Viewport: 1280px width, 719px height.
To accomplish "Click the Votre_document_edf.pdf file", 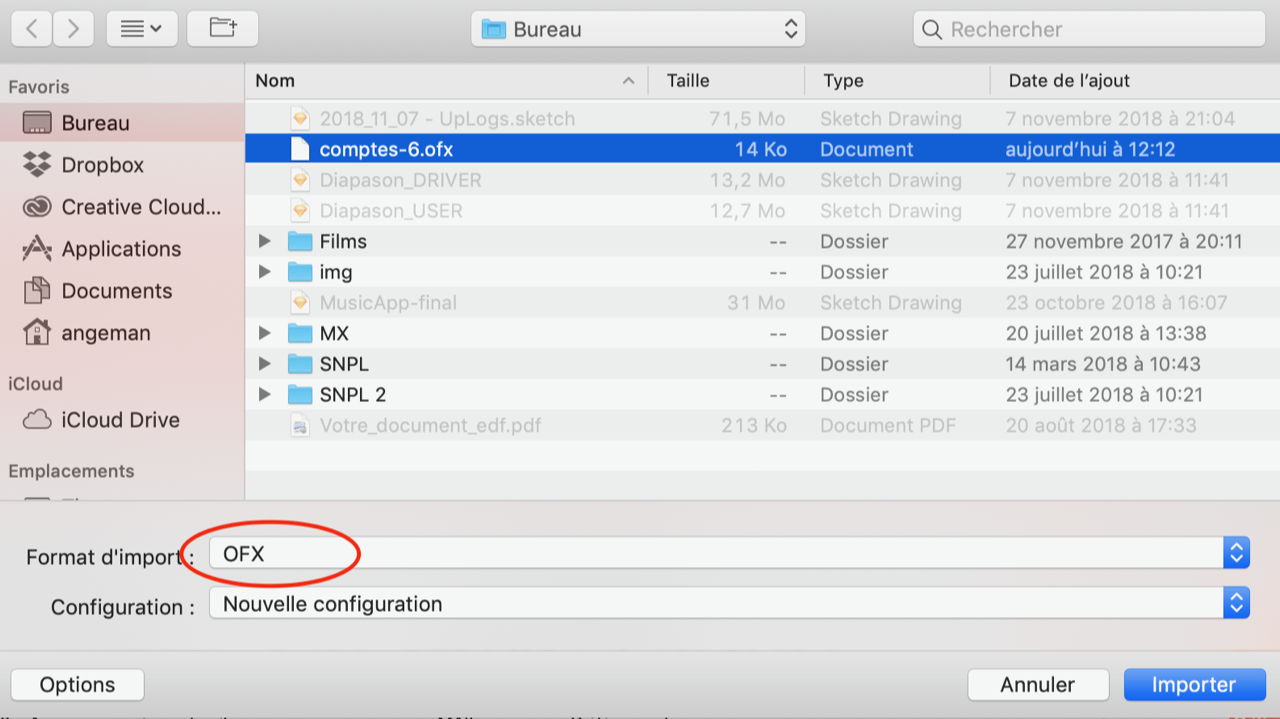I will [x=762, y=425].
